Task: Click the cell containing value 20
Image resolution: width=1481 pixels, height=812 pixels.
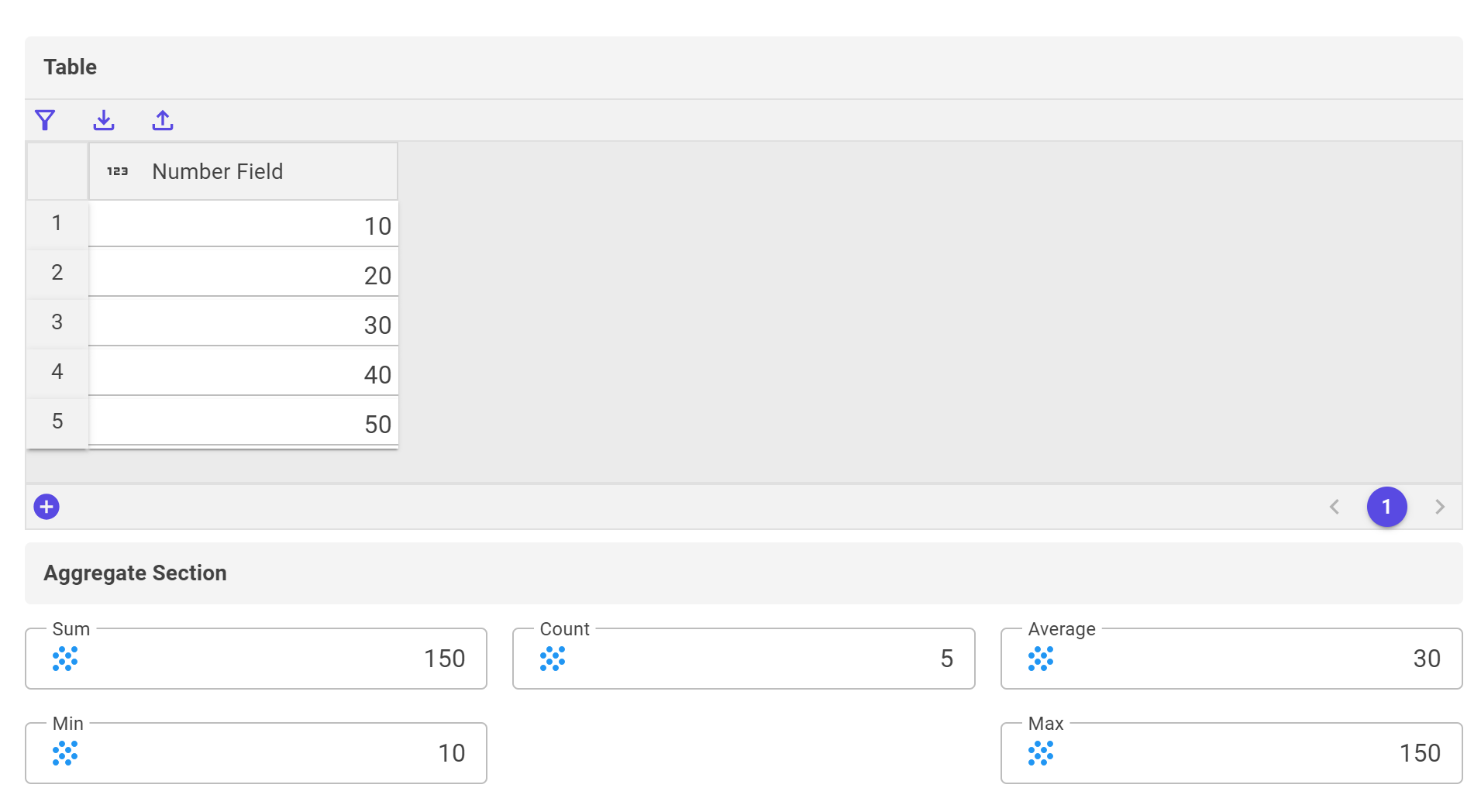Action: tap(243, 273)
